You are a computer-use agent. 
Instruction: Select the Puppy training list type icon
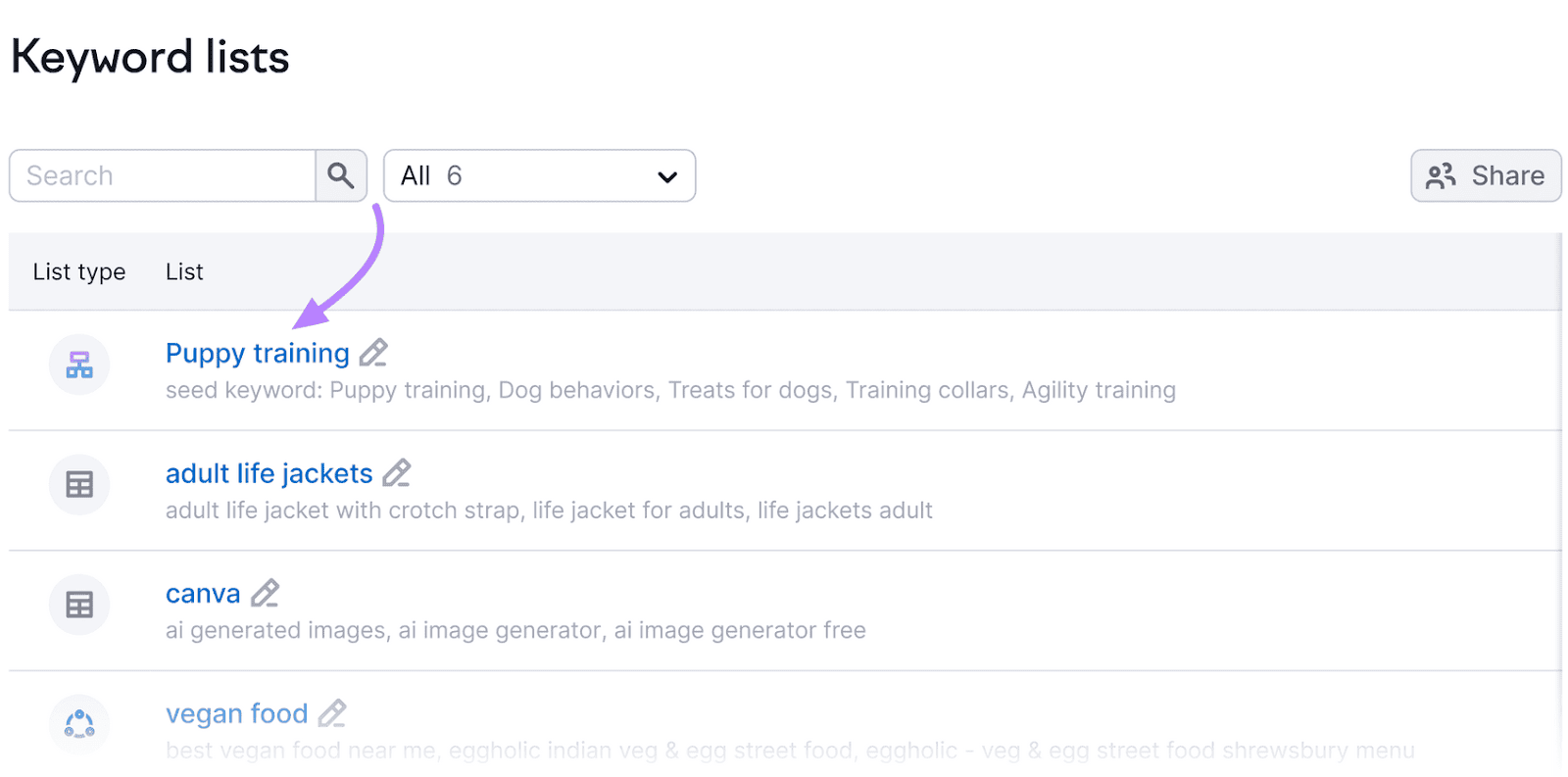point(78,364)
